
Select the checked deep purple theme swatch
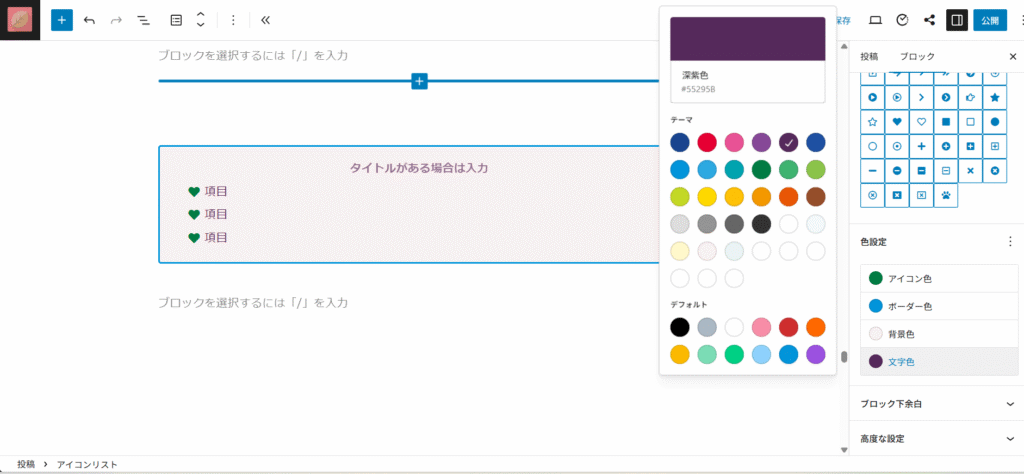click(x=788, y=142)
